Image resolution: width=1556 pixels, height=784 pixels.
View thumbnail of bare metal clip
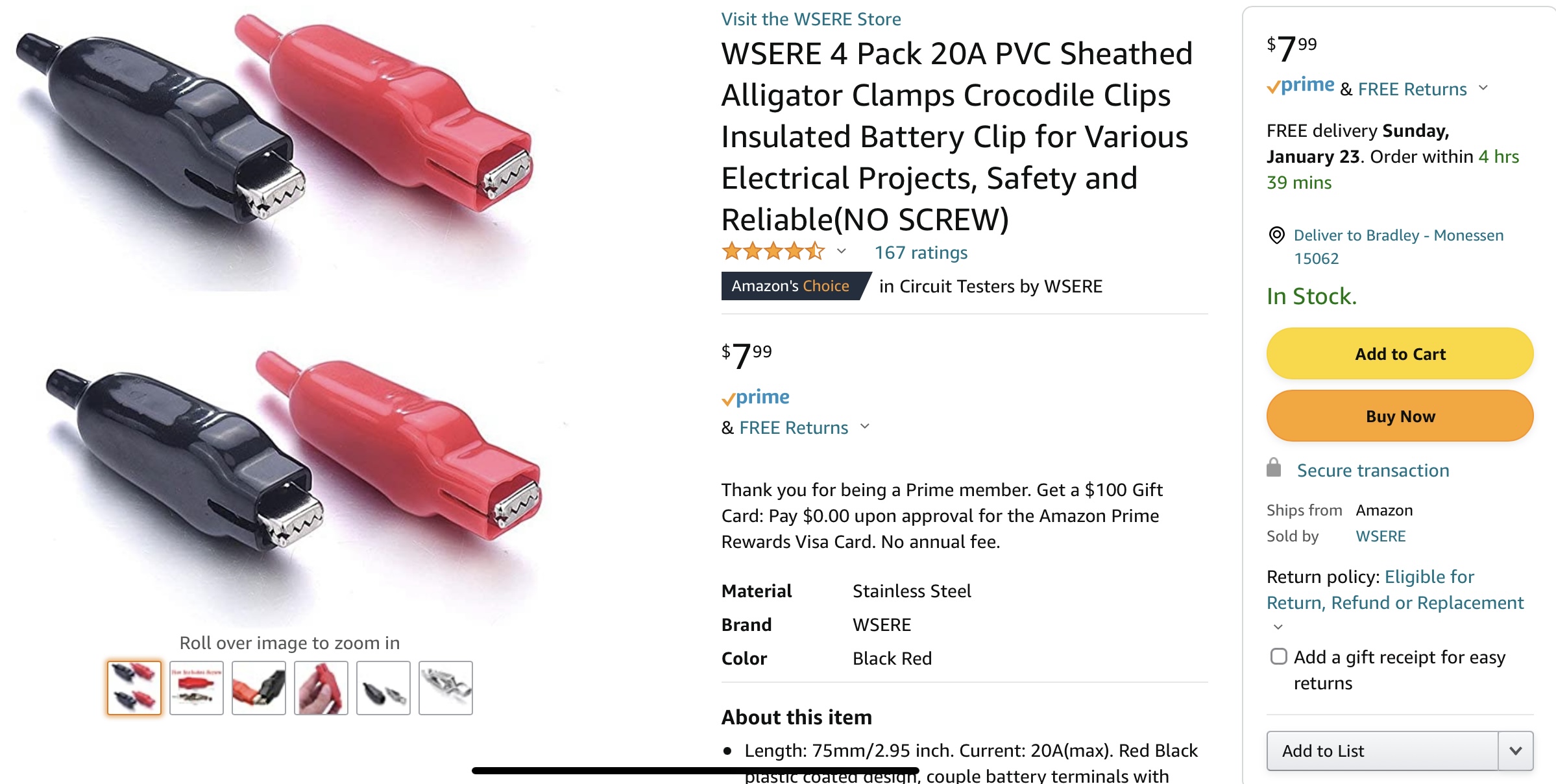[x=446, y=687]
